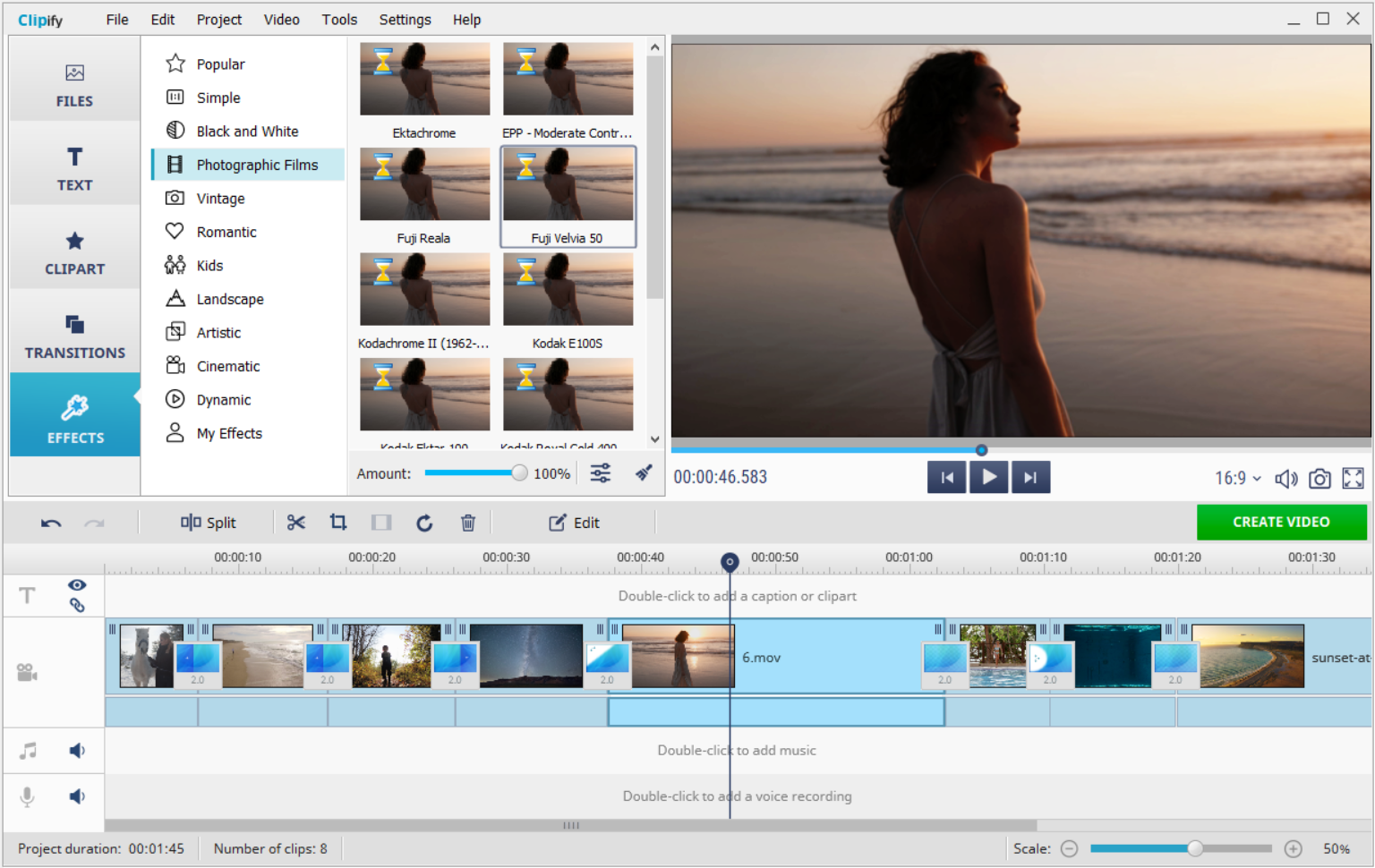
Task: Open Landscape effects category
Action: (248, 299)
